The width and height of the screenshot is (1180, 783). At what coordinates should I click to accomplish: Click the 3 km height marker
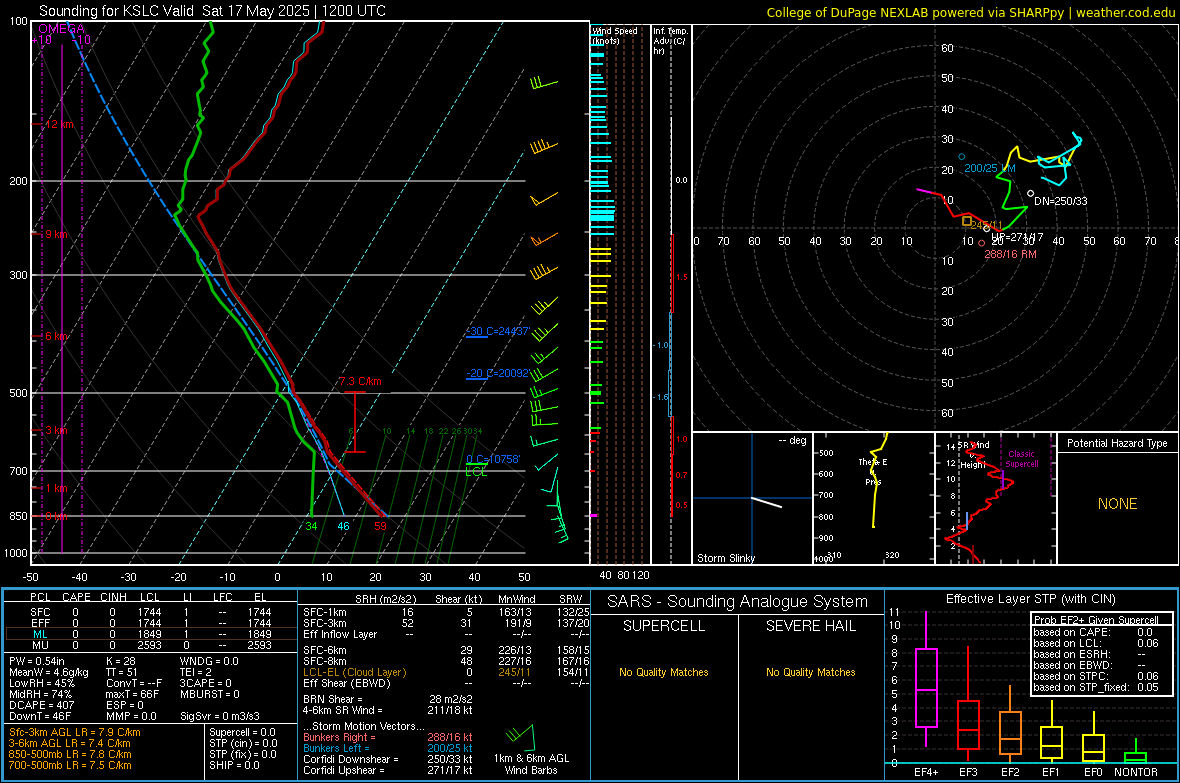(x=56, y=430)
